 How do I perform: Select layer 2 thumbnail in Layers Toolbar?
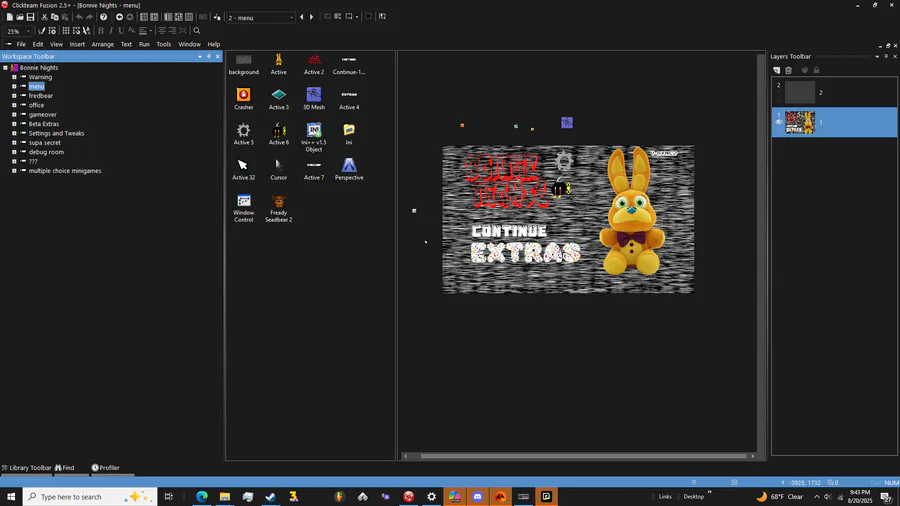pos(800,92)
